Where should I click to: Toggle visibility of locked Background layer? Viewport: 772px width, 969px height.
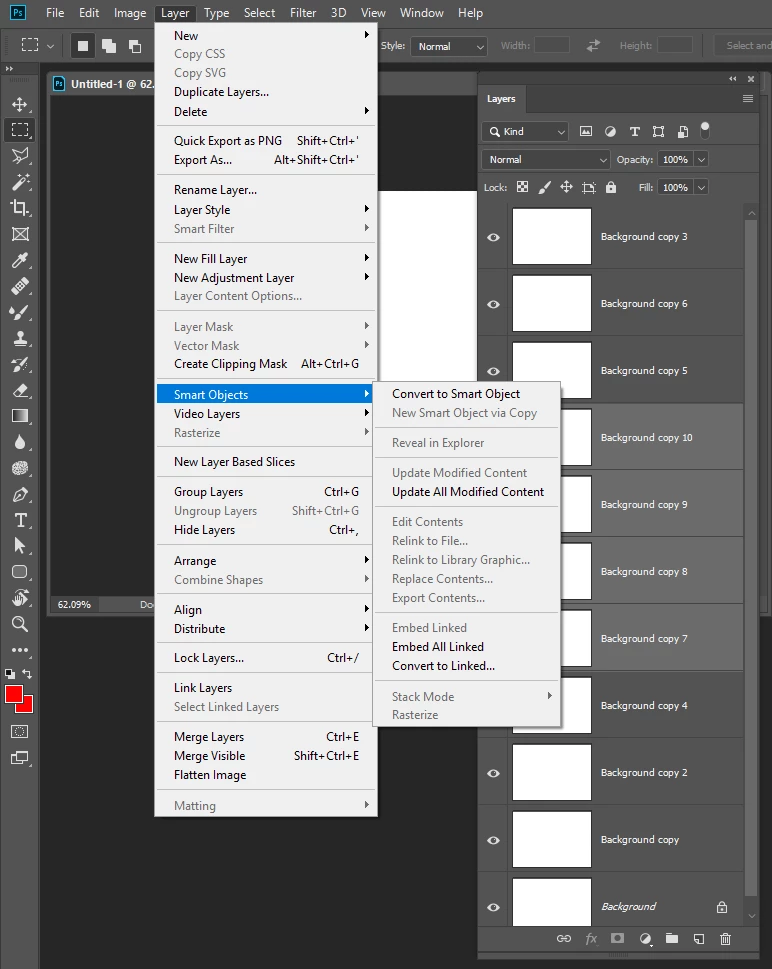[x=493, y=907]
